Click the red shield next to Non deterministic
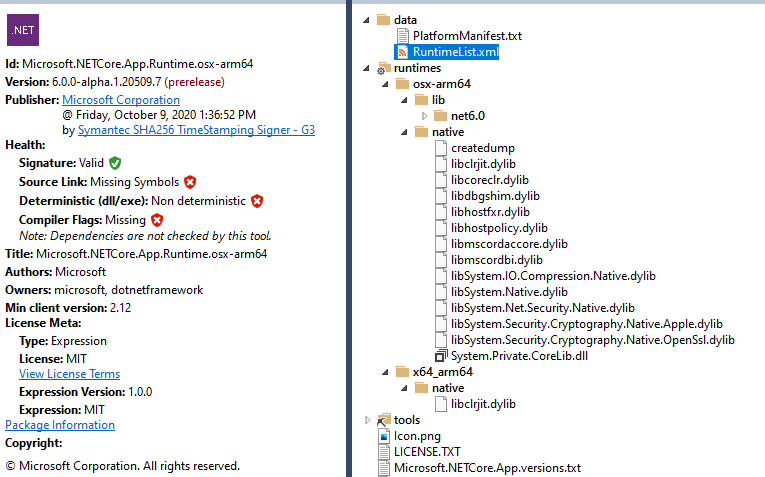The height and width of the screenshot is (477, 765). pos(257,201)
